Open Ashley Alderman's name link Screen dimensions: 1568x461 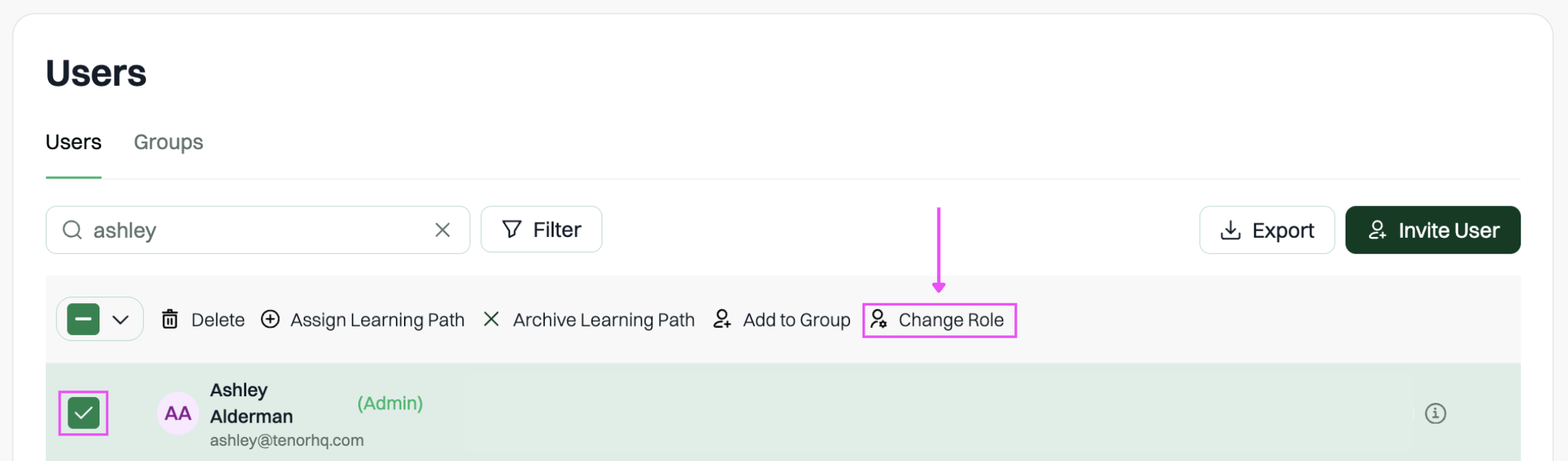click(x=251, y=403)
